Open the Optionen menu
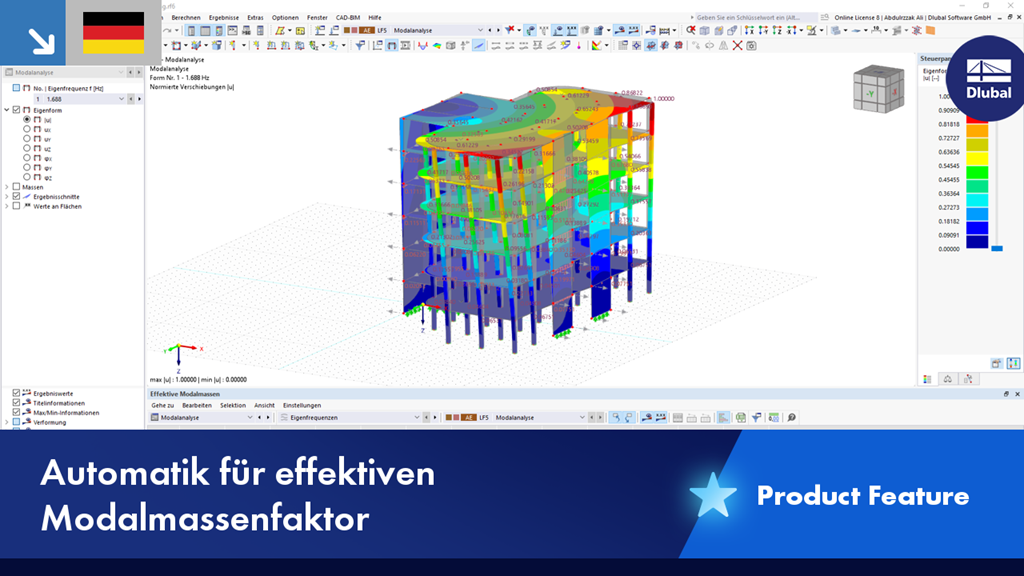This screenshot has width=1024, height=576. [285, 18]
